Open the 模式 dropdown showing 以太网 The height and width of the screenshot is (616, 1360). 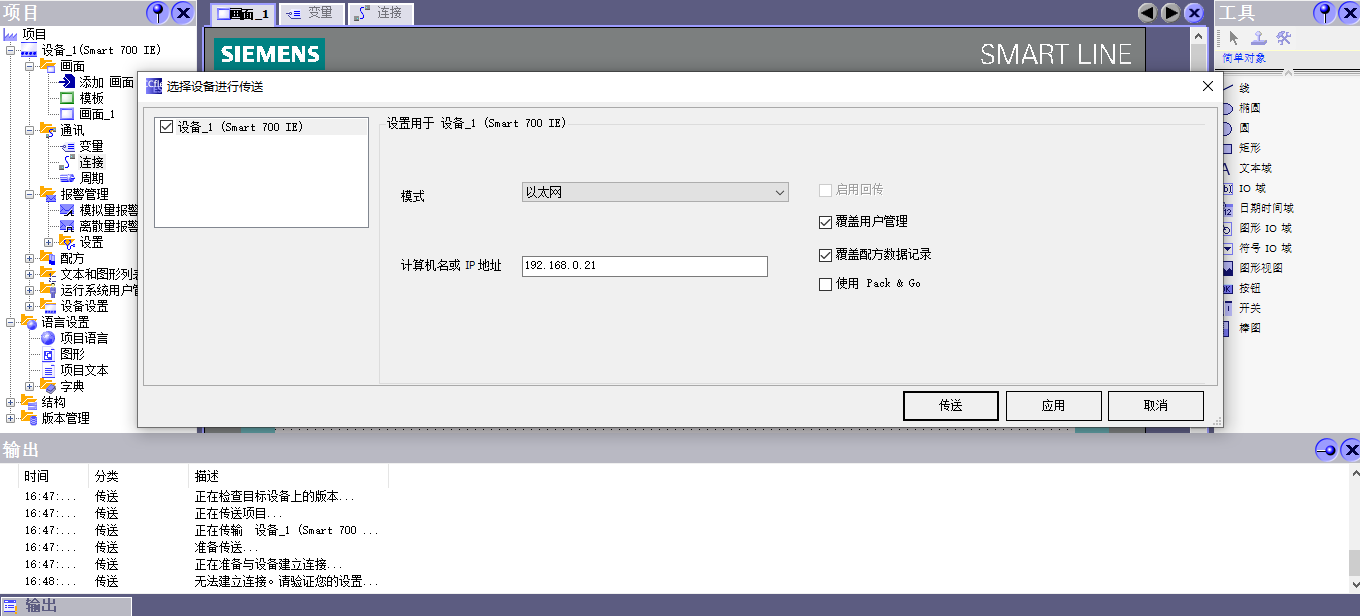pos(655,192)
